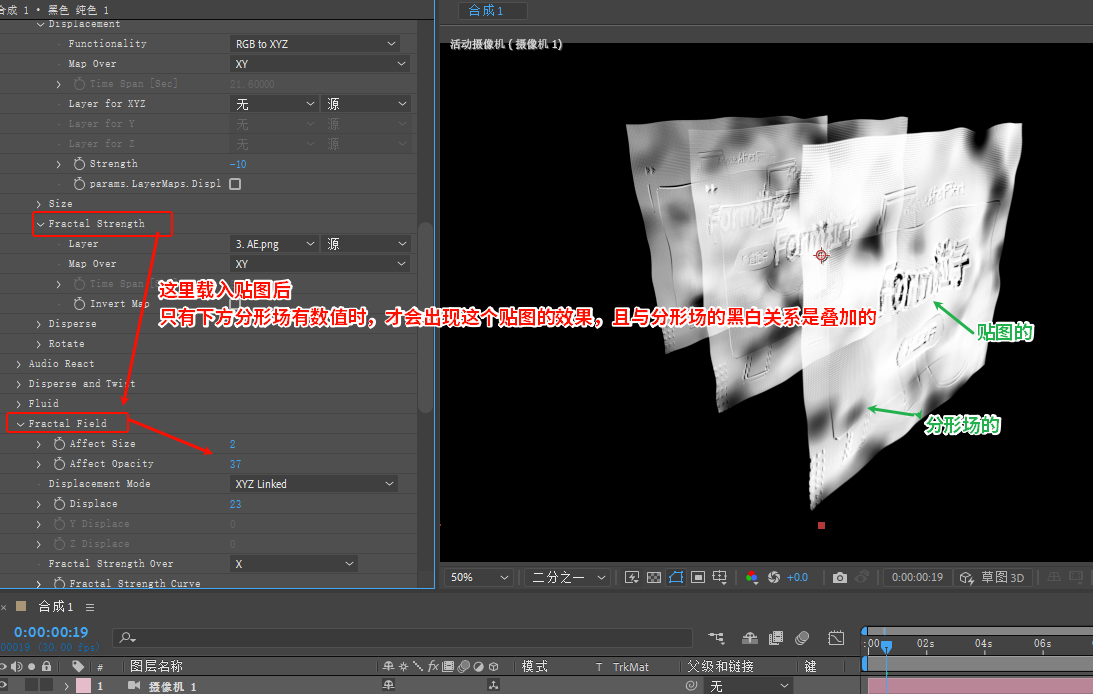Expand Disperse and Twist group
The width and height of the screenshot is (1093, 694).
point(19,384)
